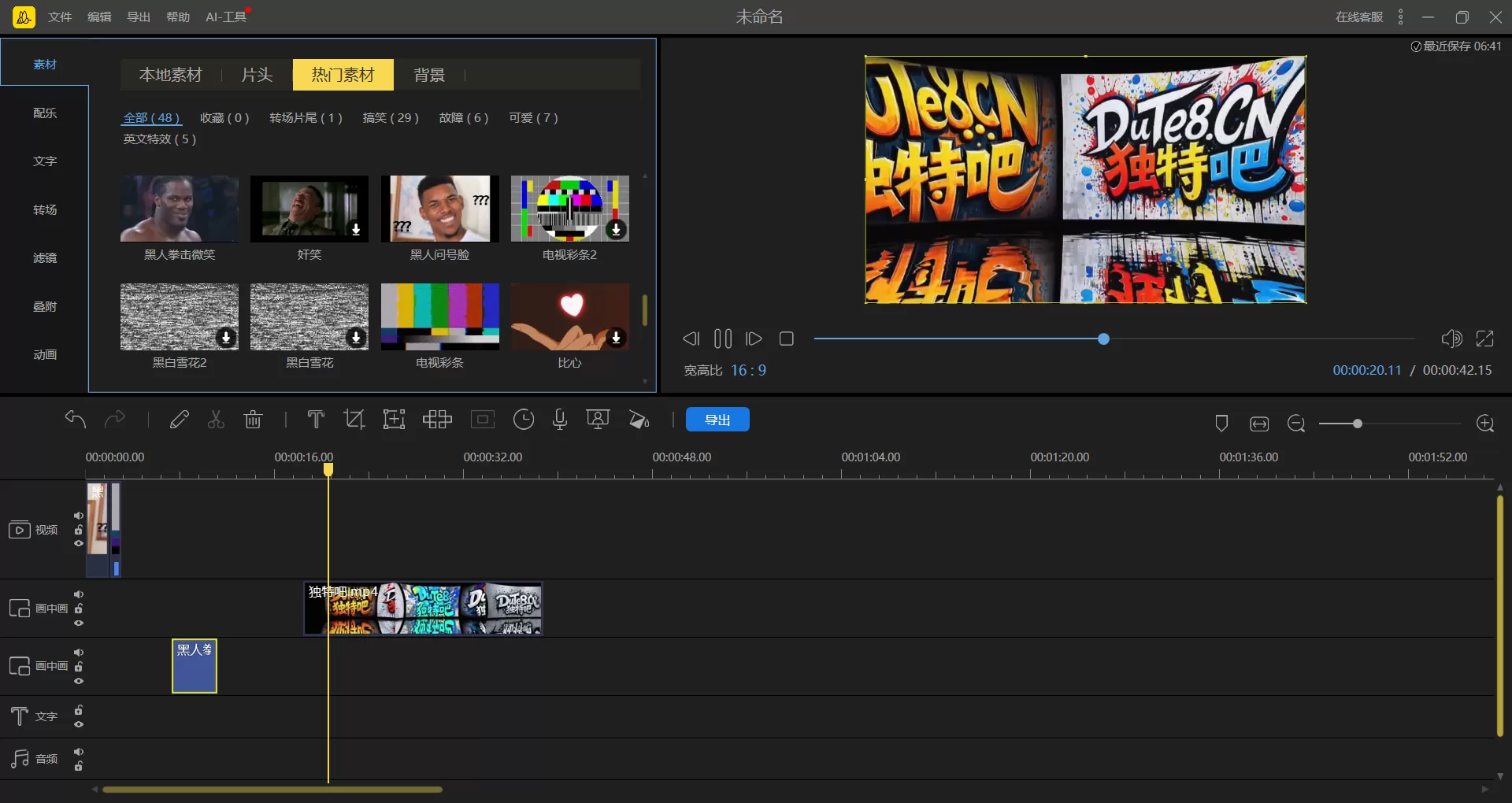Screen dimensions: 1512x803
Task: Select the crop tool icon
Action: click(x=354, y=420)
